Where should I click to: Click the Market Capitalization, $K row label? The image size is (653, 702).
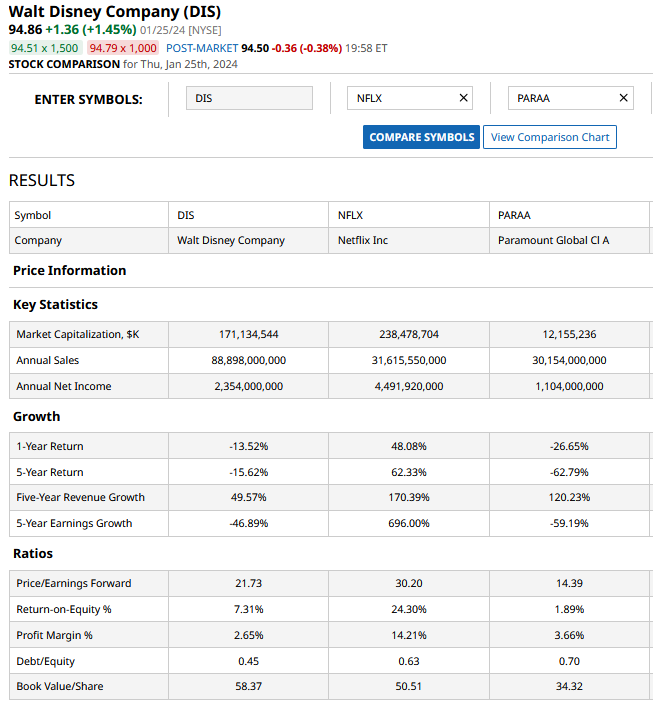[x=78, y=334]
